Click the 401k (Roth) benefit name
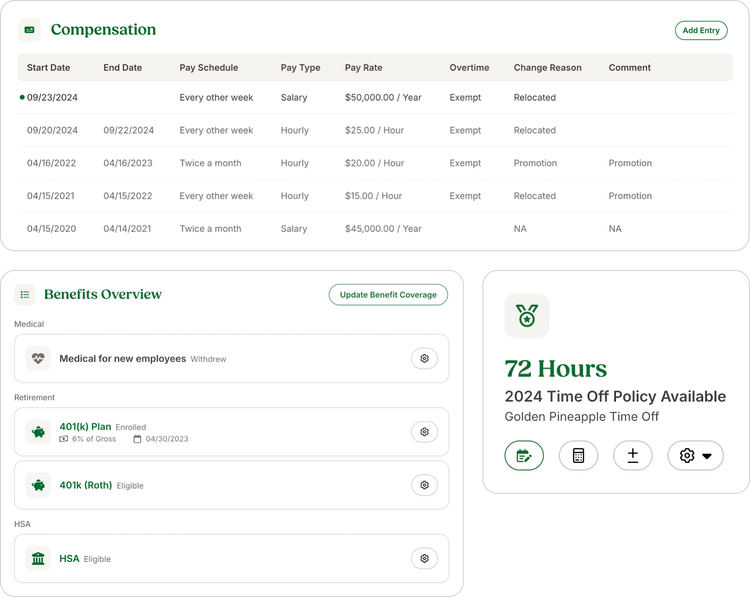 tap(86, 485)
